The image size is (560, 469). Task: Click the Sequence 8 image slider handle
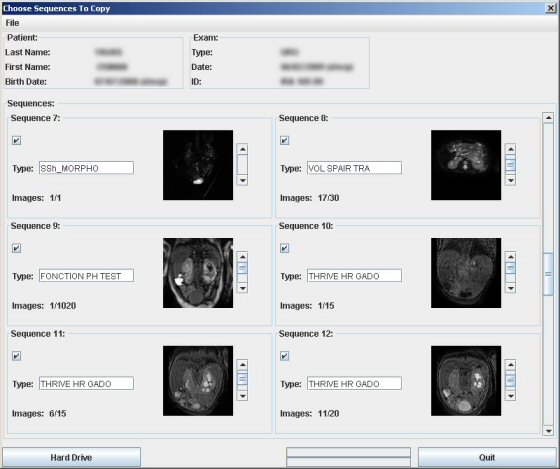coord(511,165)
